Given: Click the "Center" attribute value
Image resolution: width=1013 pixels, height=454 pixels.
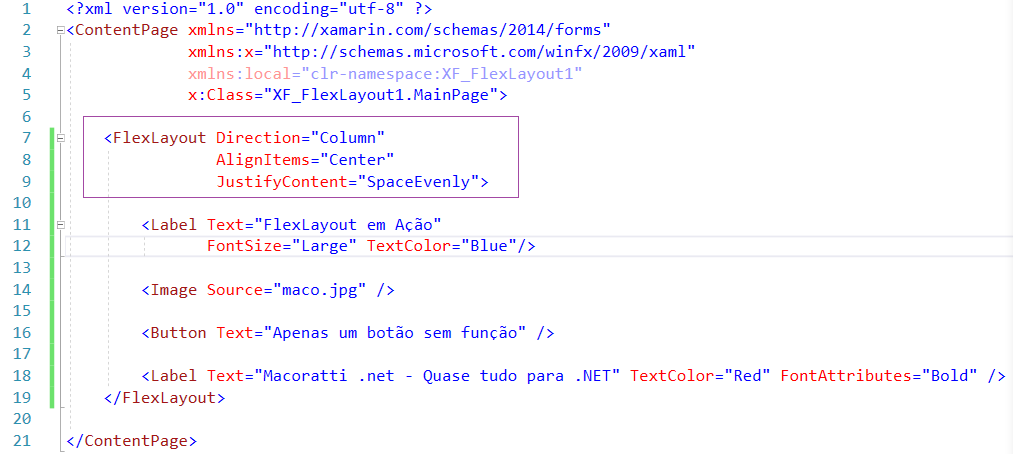Looking at the screenshot, I should (357, 160).
